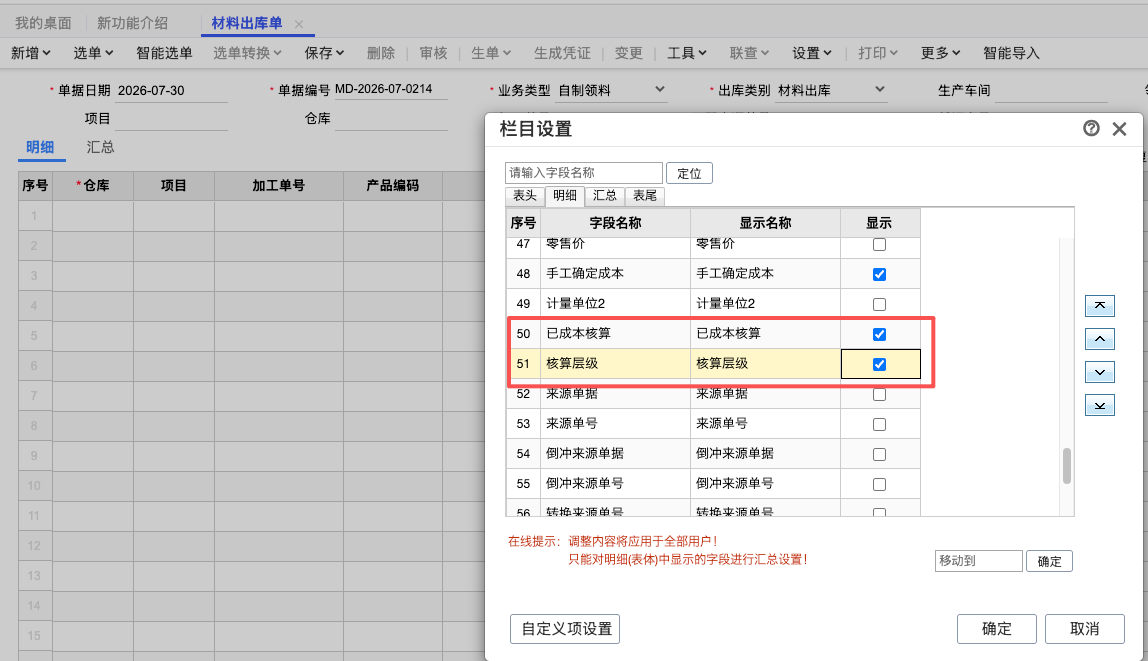Click the 移动到 input field
Viewport: 1148px width, 661px height.
tap(978, 561)
